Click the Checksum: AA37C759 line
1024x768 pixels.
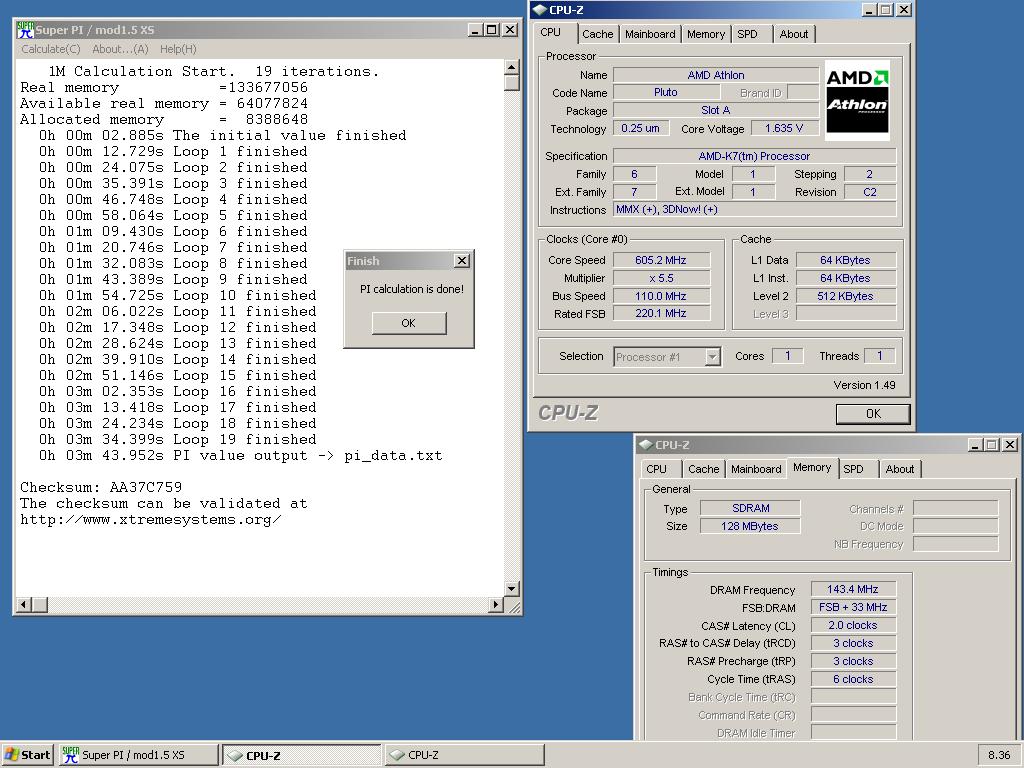tap(101, 487)
